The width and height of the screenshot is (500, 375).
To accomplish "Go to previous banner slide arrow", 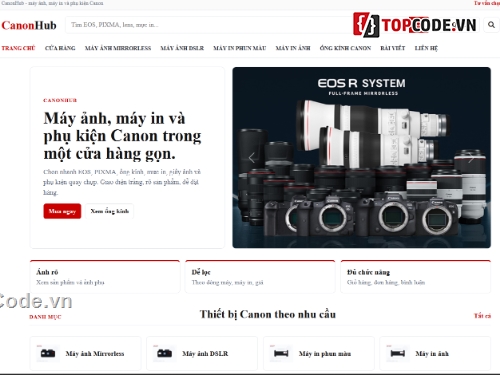I will coord(252,157).
